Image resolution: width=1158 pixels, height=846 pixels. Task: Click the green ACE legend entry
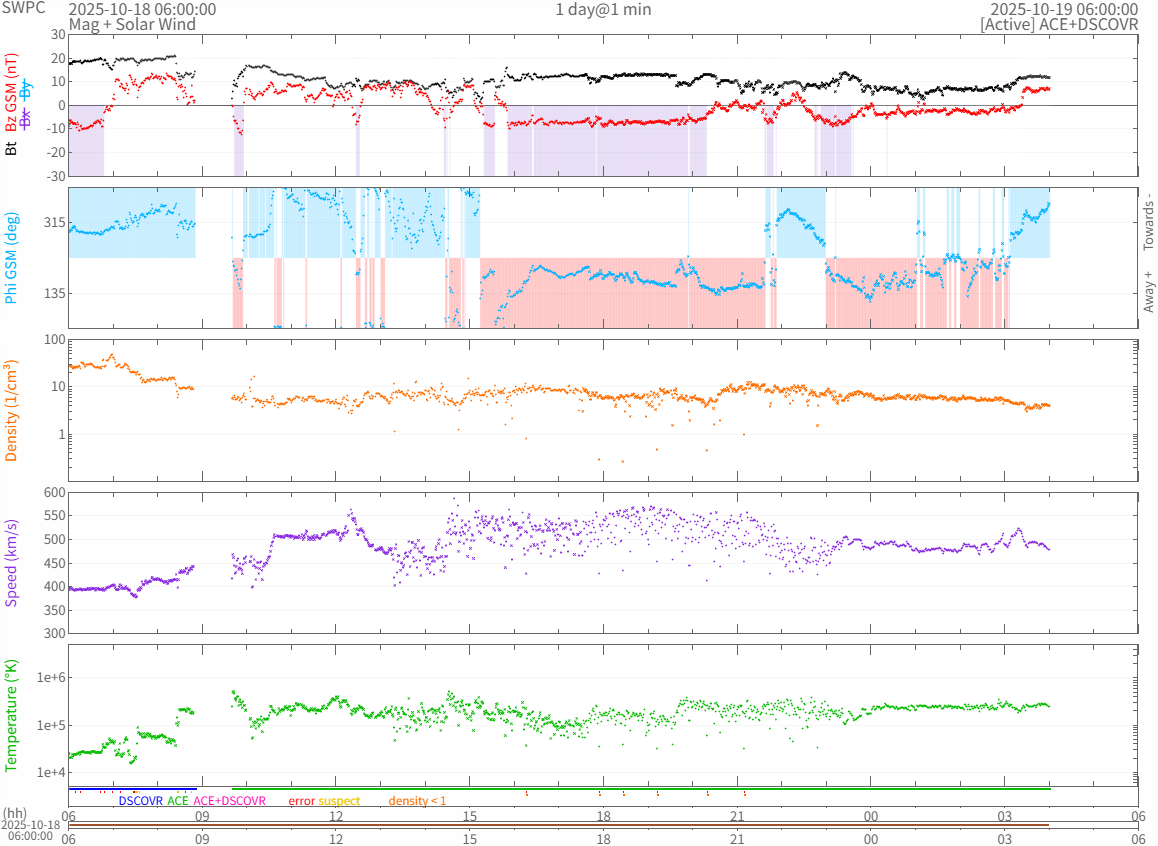178,801
